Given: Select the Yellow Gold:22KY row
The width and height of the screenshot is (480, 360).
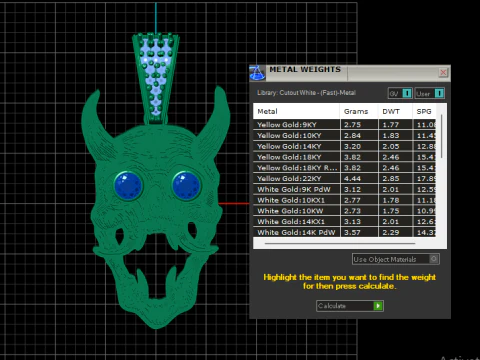Looking at the screenshot, I should click(344, 179).
